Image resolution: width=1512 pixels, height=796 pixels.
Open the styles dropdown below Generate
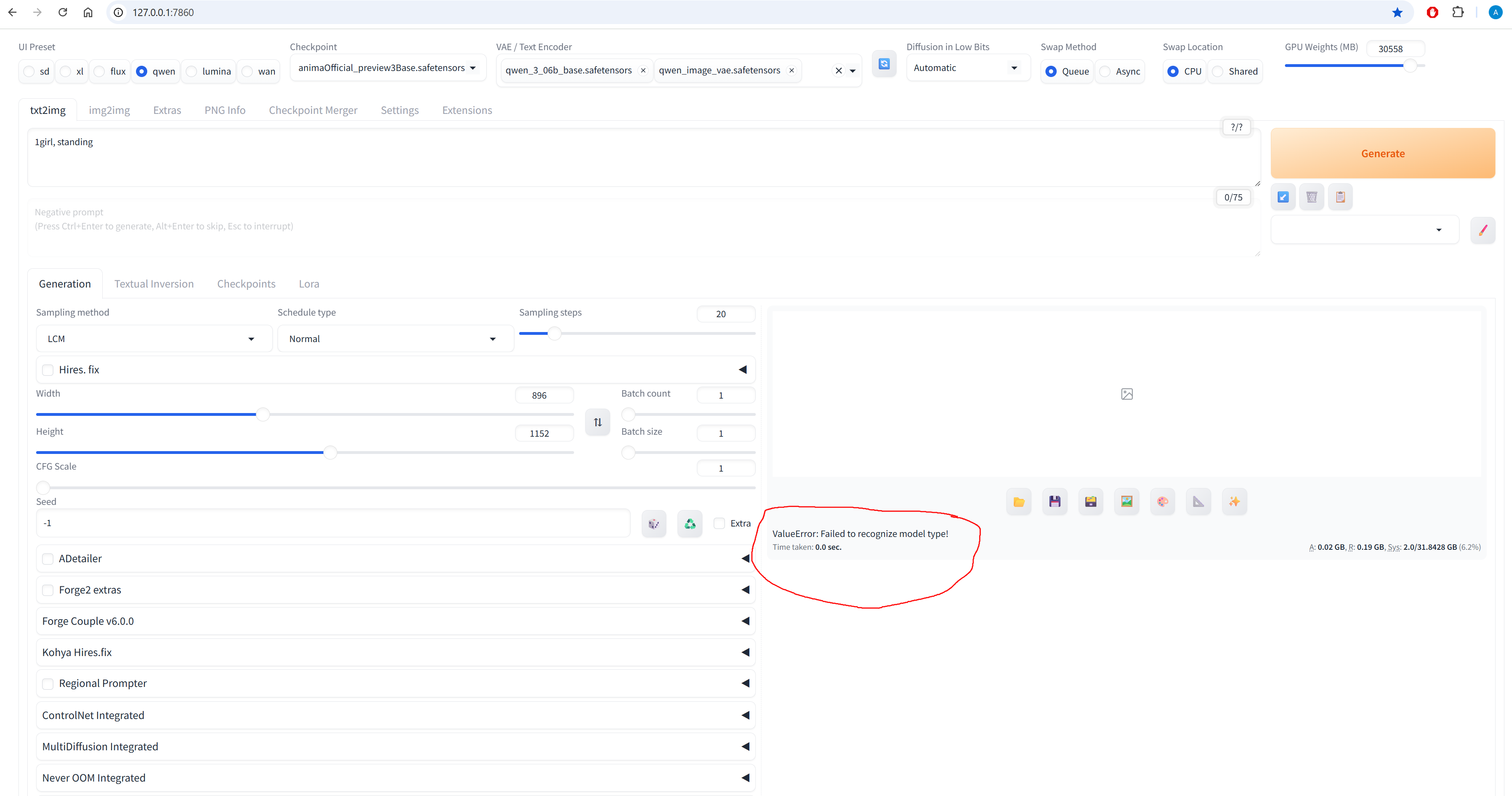point(1365,230)
